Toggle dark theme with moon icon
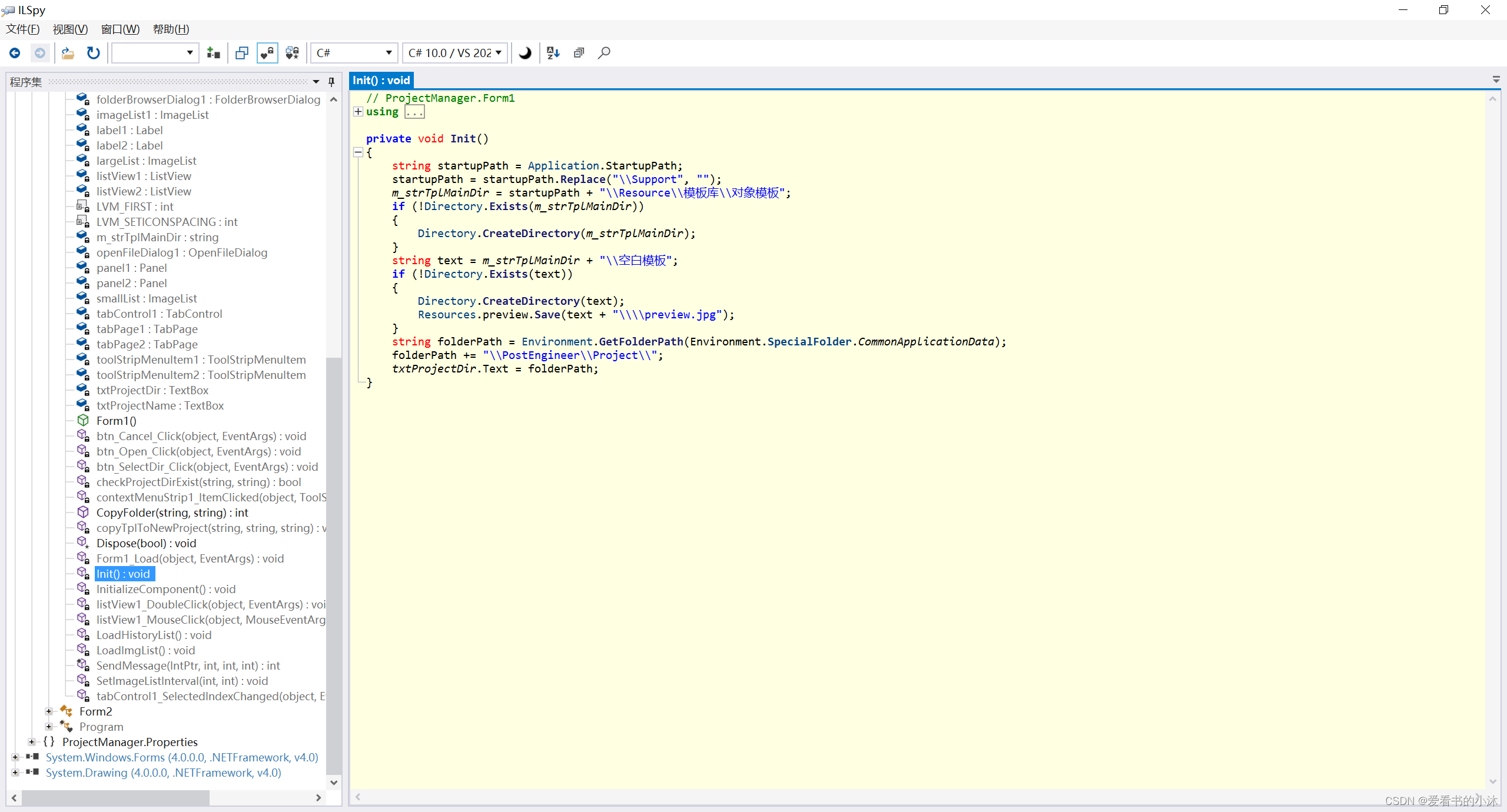Screen dimensions: 1507x812 click(525, 53)
